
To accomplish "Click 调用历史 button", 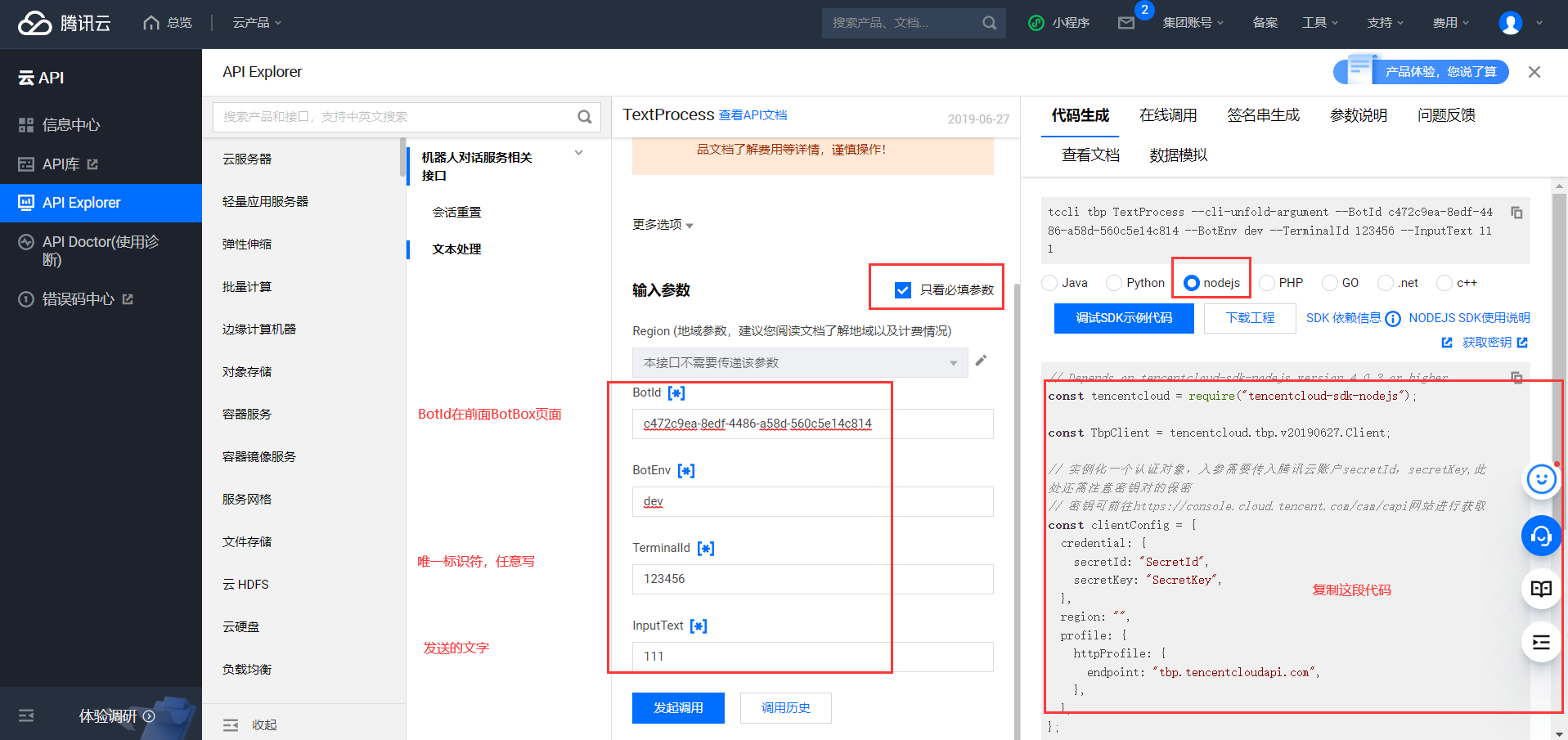I will pos(786,708).
